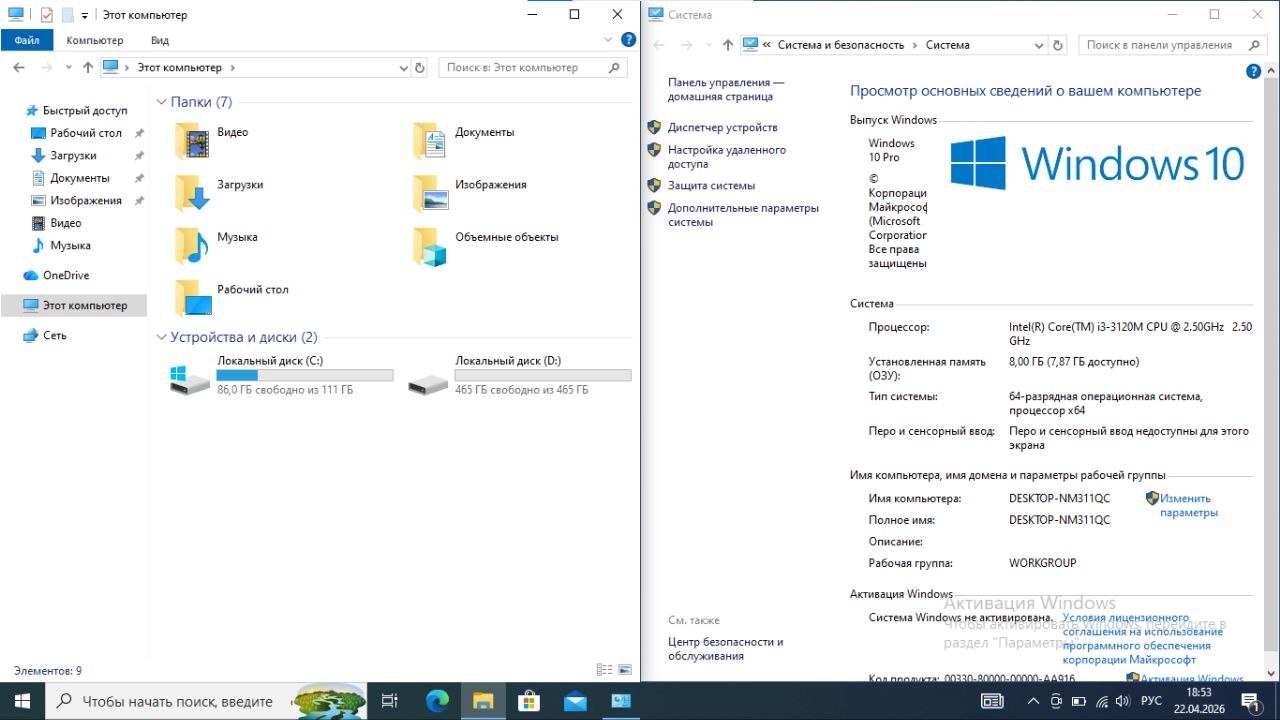The width and height of the screenshot is (1280, 720).
Task: Select Локальный диск (C:) drive icon
Action: pyautogui.click(x=190, y=378)
